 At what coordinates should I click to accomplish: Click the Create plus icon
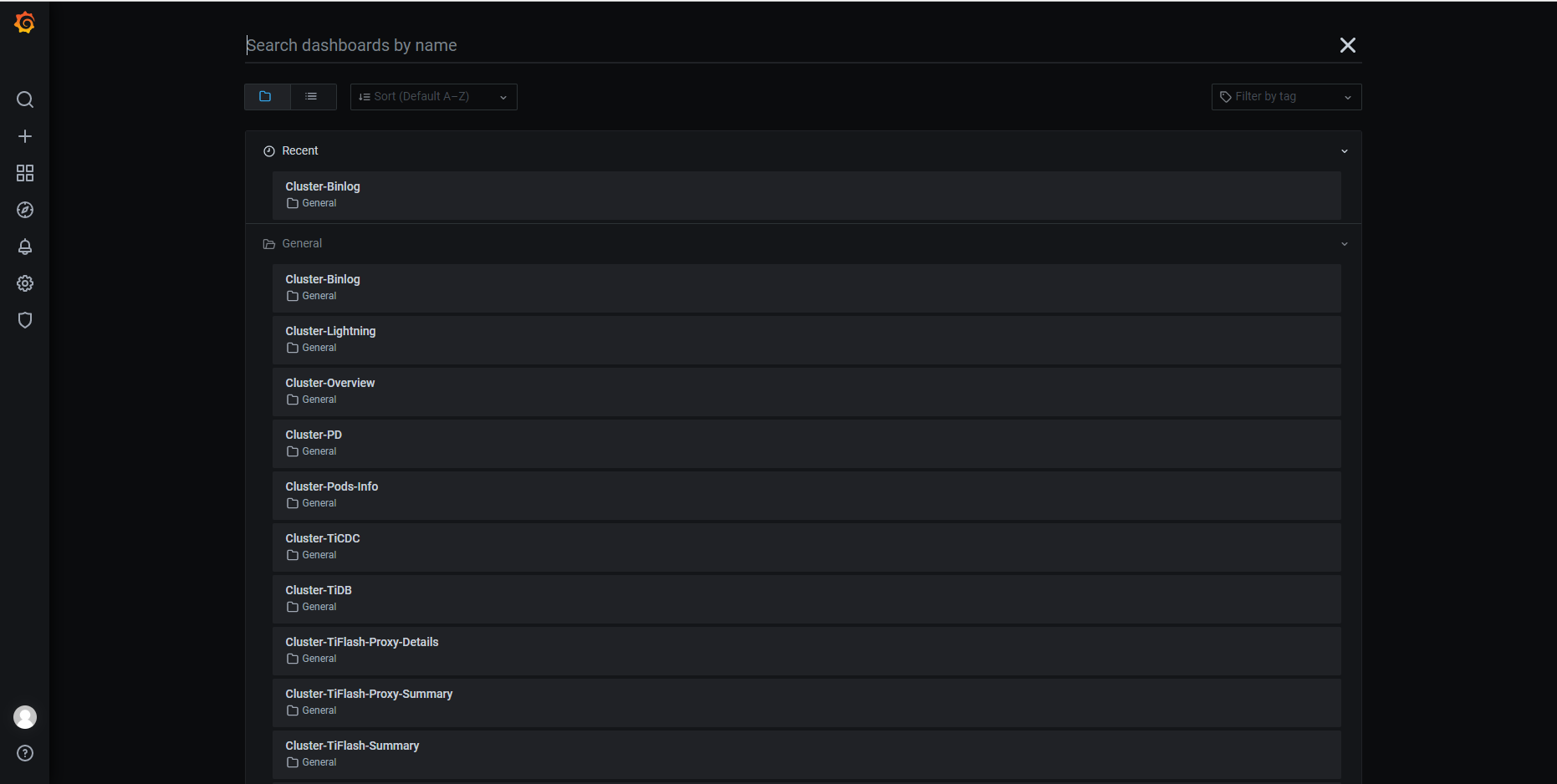click(25, 136)
